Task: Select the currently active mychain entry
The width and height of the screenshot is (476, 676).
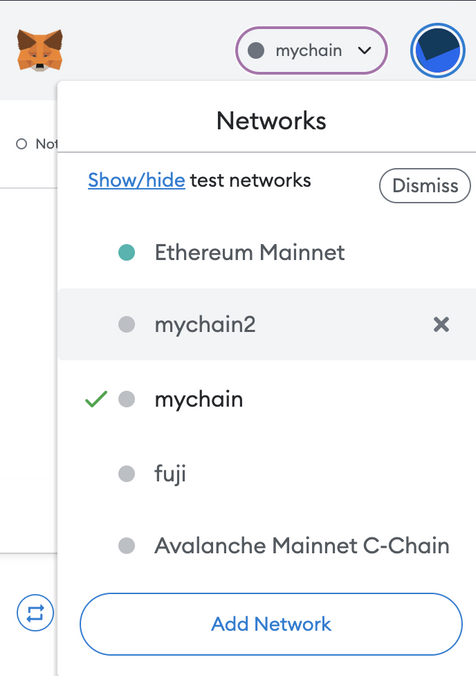Action: tap(267, 399)
